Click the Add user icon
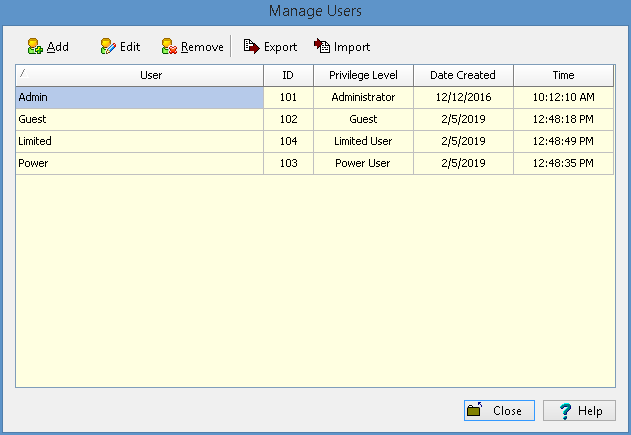 pyautogui.click(x=35, y=47)
